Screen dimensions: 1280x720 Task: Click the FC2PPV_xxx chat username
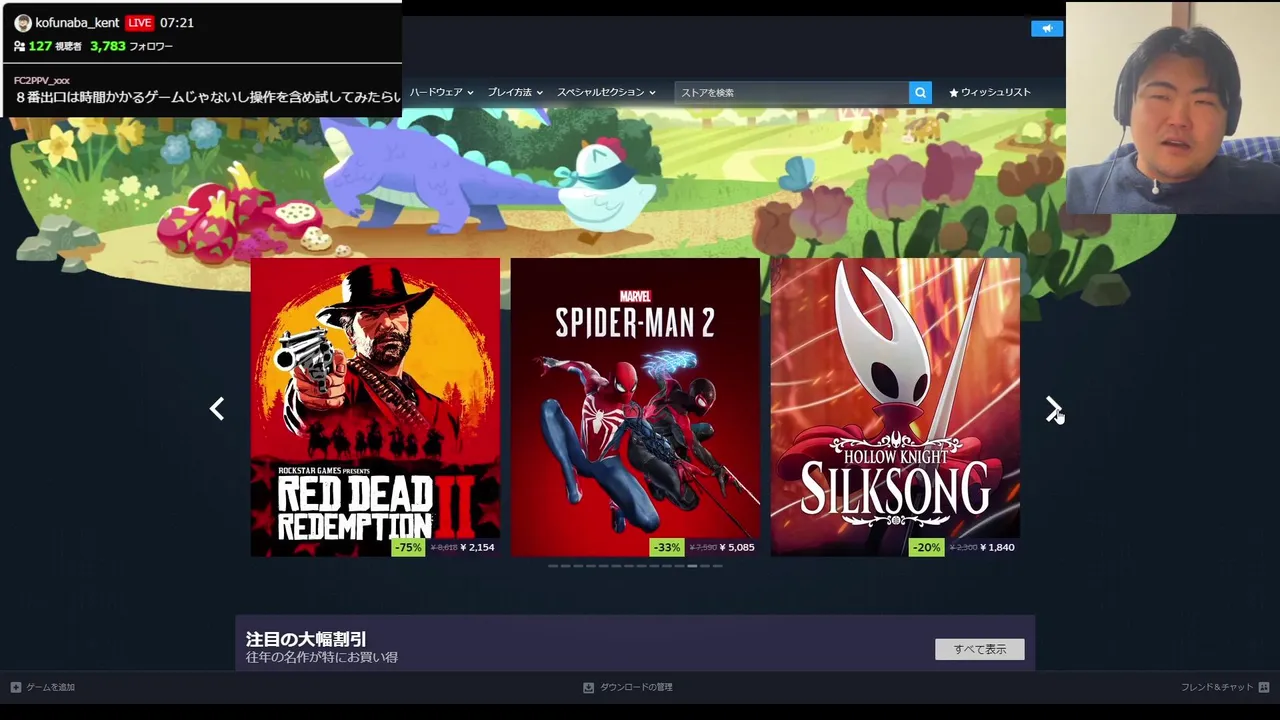(x=42, y=80)
